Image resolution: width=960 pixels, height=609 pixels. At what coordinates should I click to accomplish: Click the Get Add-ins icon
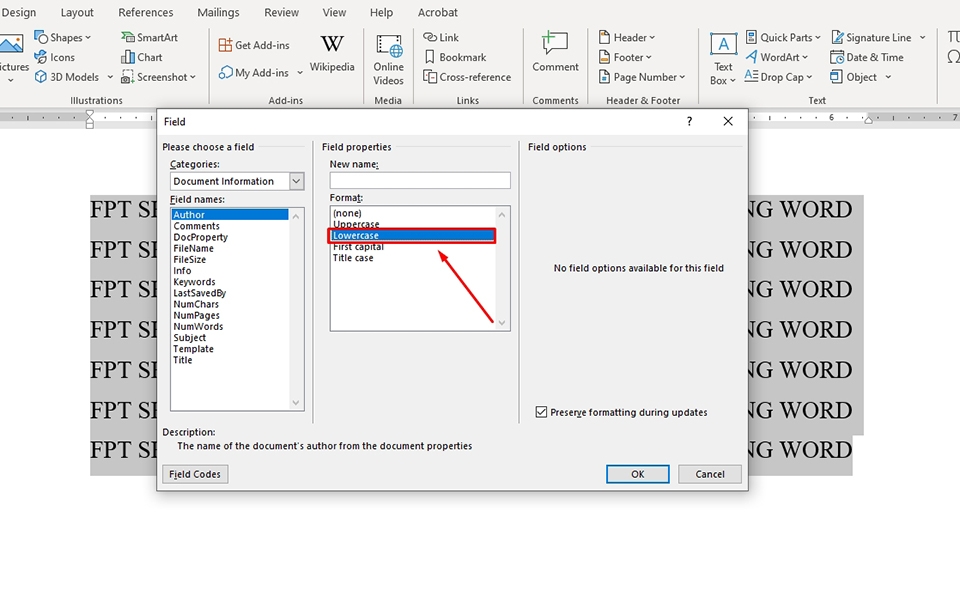coord(225,45)
